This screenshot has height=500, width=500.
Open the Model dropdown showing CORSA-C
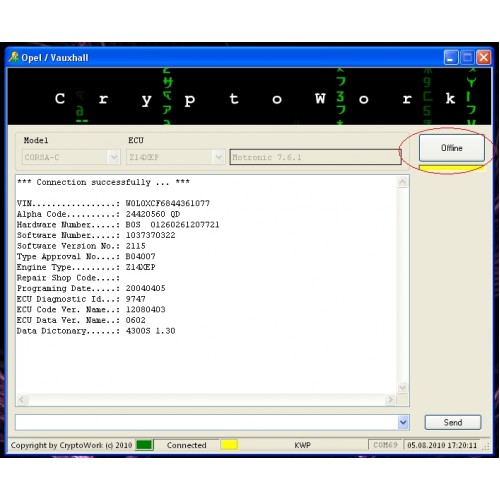[x=72, y=157]
